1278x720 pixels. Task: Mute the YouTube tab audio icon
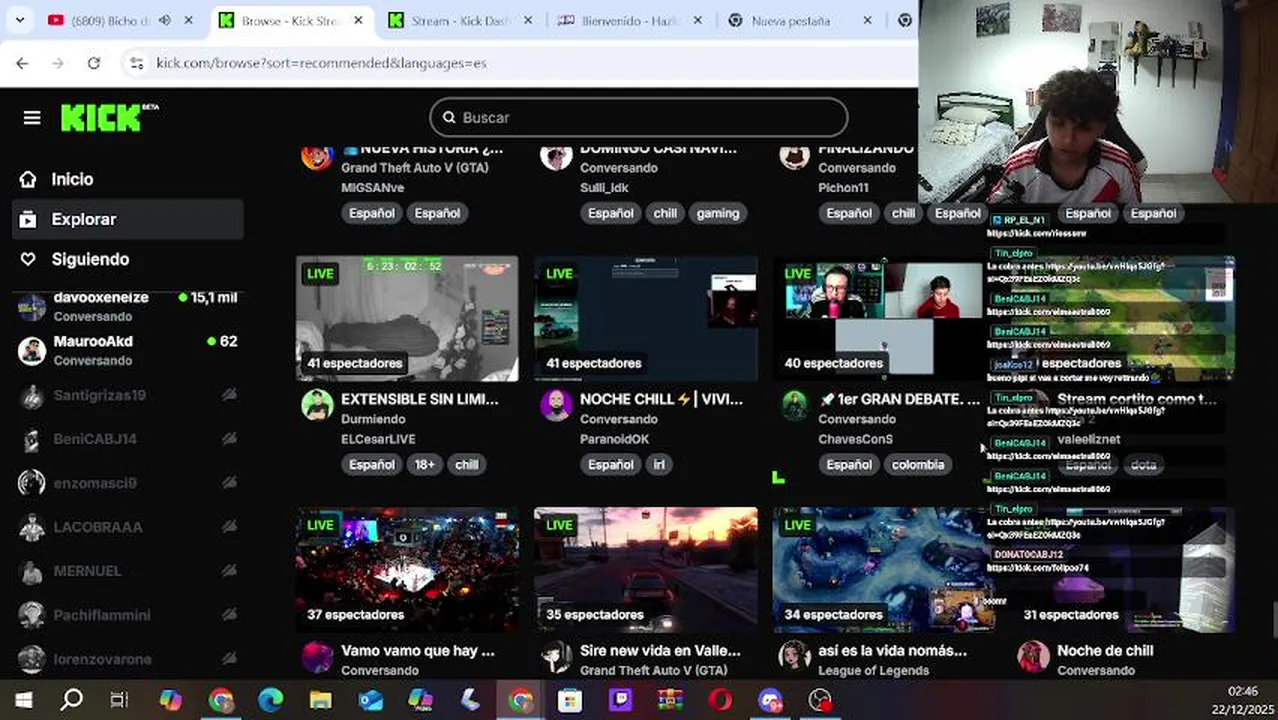(x=165, y=20)
